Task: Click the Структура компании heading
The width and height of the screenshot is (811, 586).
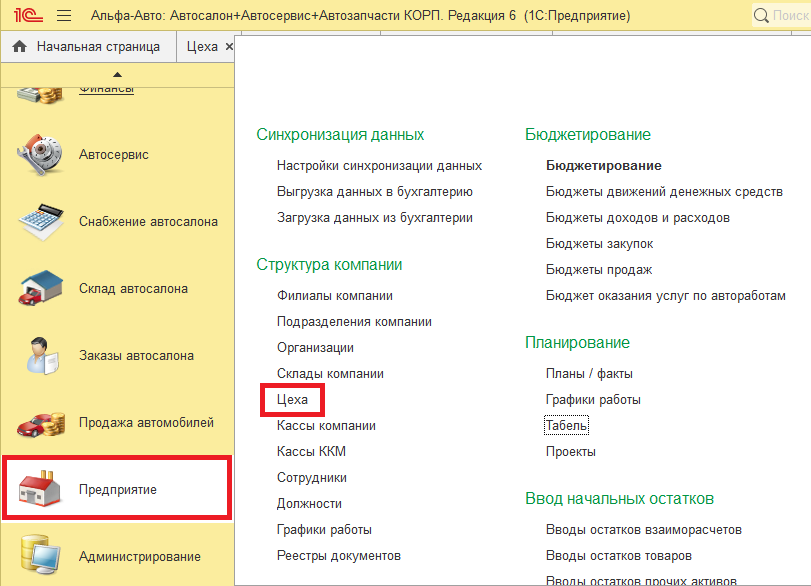Action: (x=329, y=264)
